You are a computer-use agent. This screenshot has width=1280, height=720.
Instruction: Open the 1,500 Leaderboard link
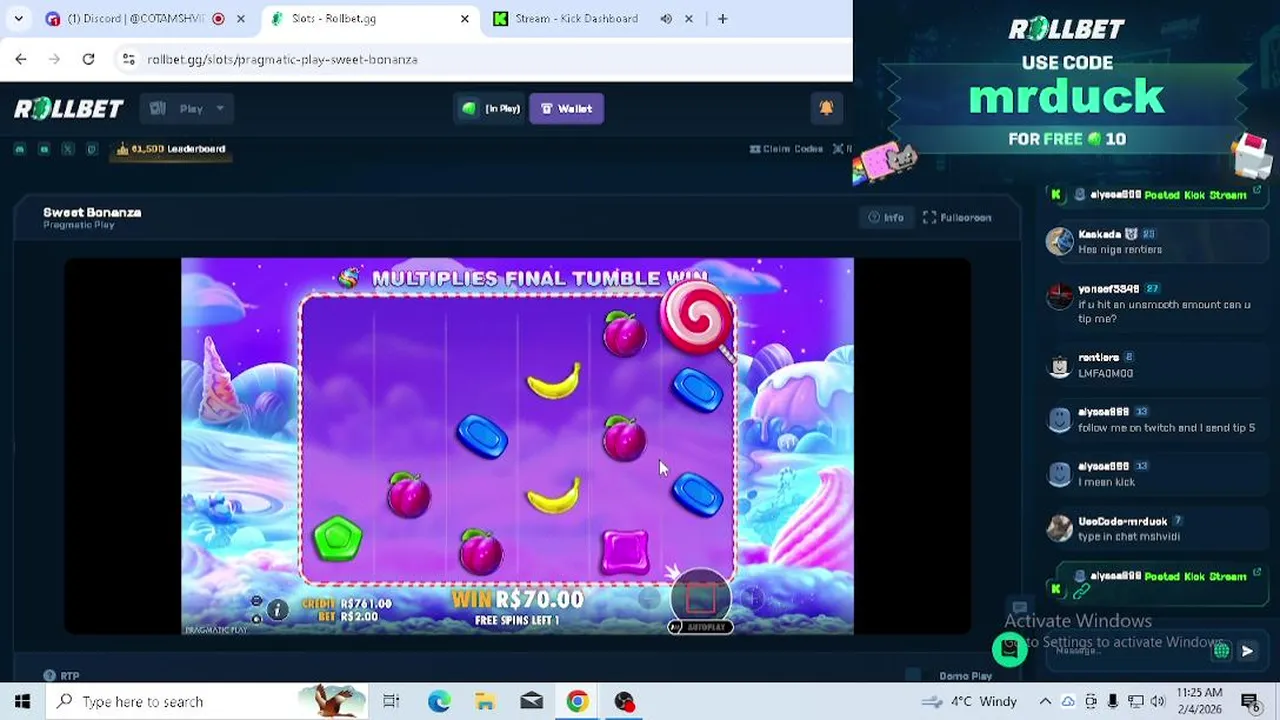pos(171,149)
